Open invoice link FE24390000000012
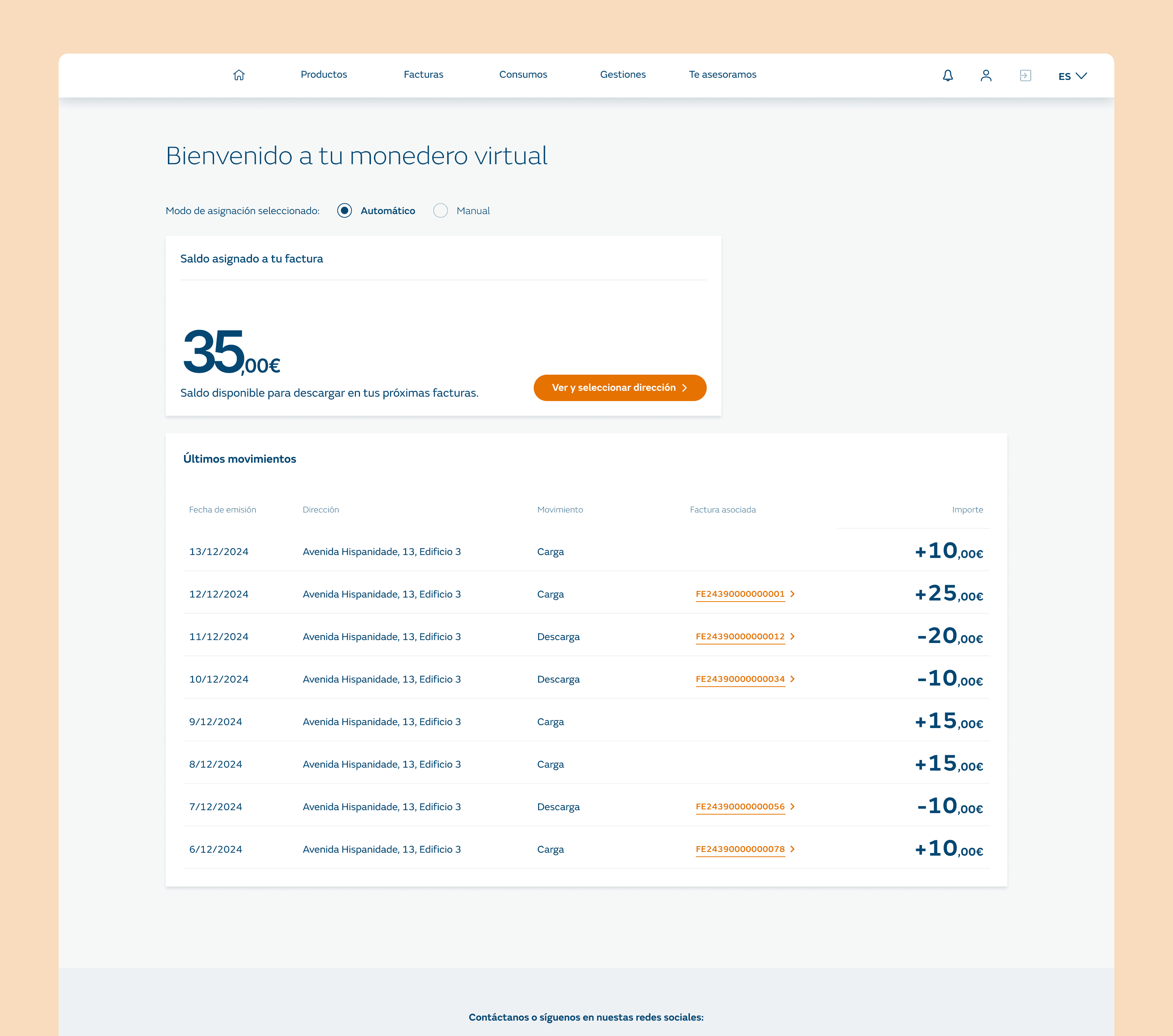Screen dimensions: 1173x1036 tap(740, 636)
